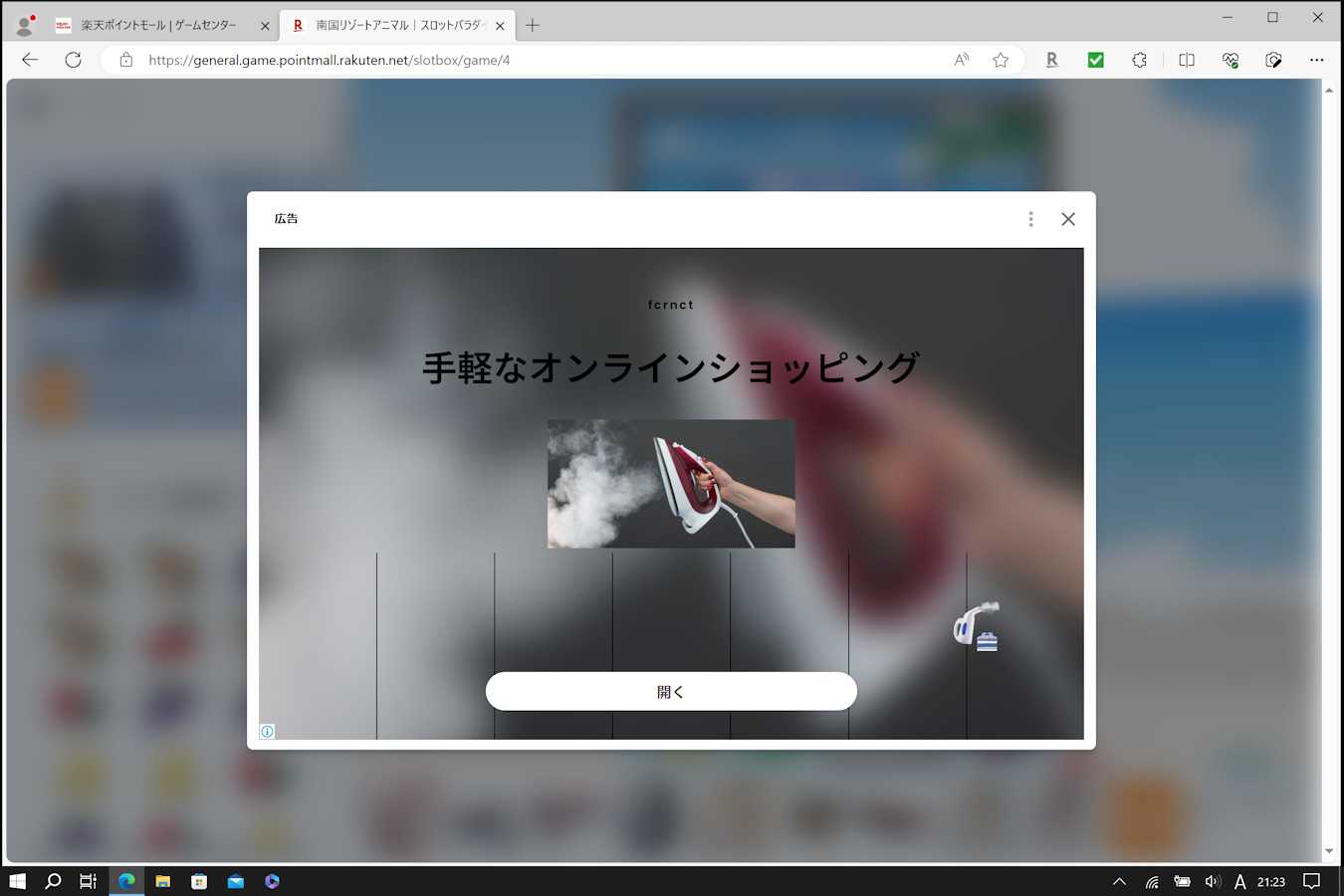Click the steam iron product image
Screen dimensions: 1344x896
click(671, 484)
